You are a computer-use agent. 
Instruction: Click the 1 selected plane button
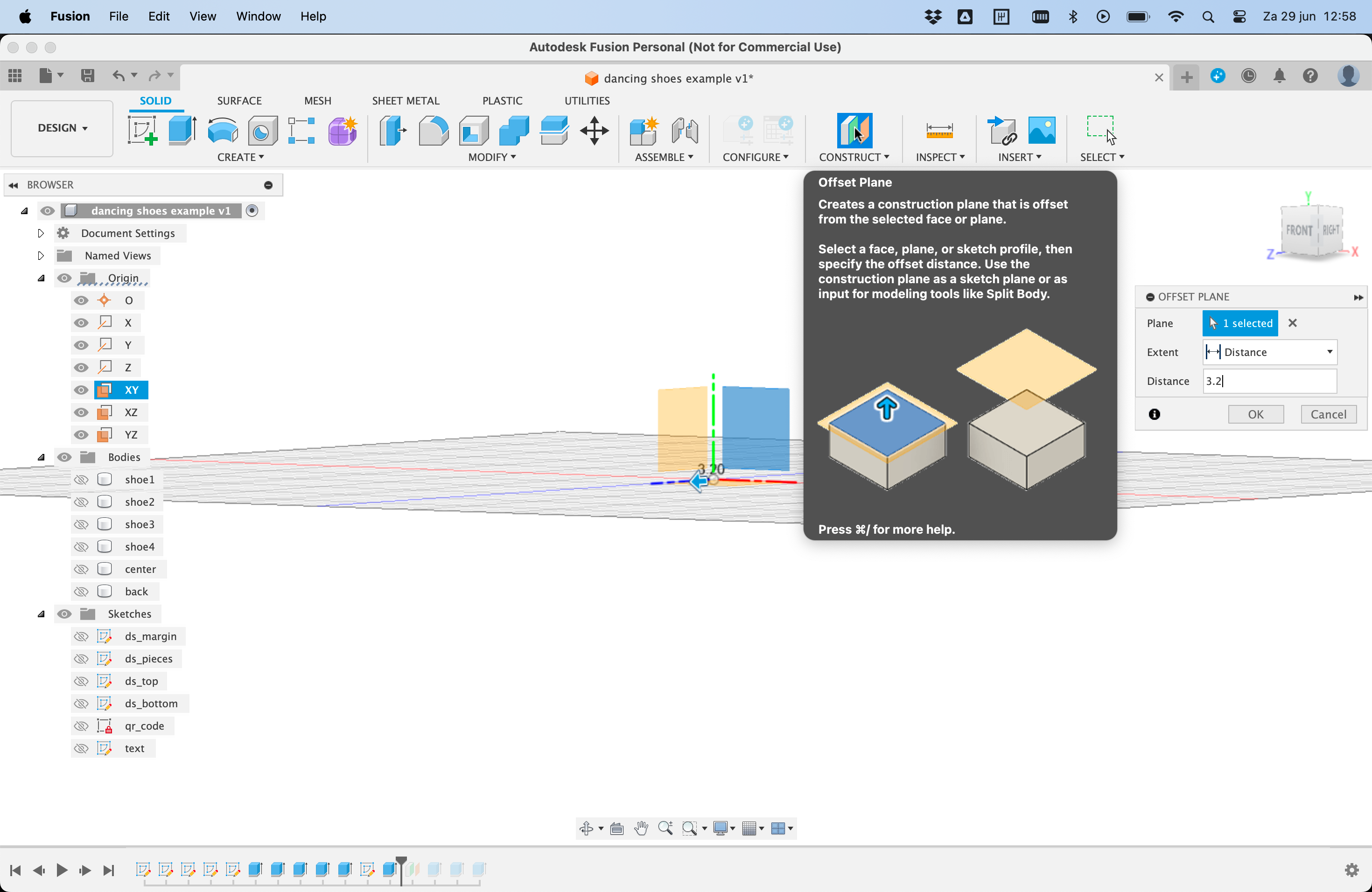(1240, 323)
